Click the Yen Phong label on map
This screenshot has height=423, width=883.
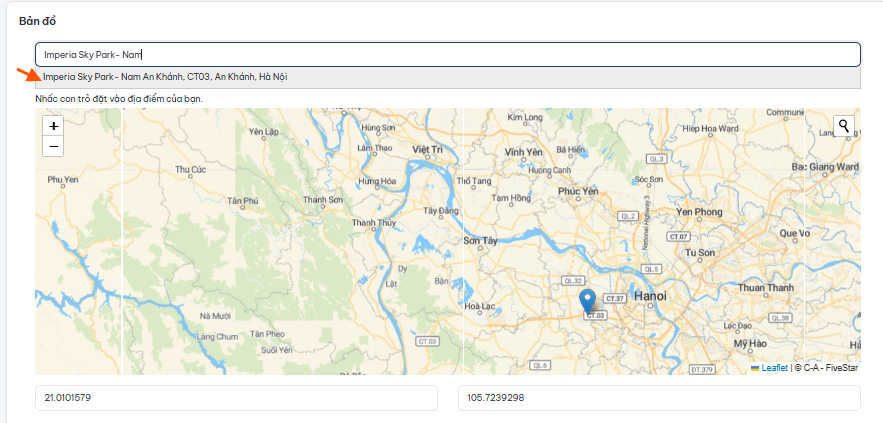point(699,212)
